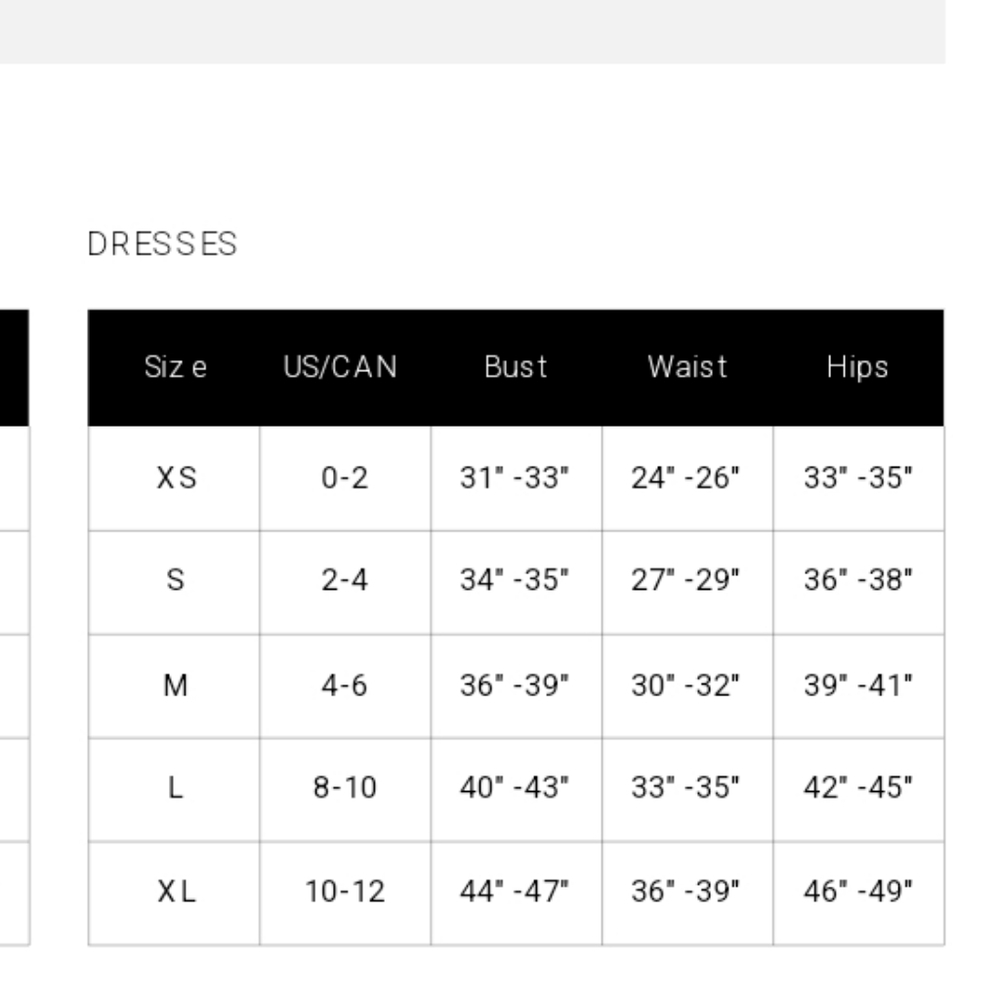Click the XL size row label

(174, 893)
